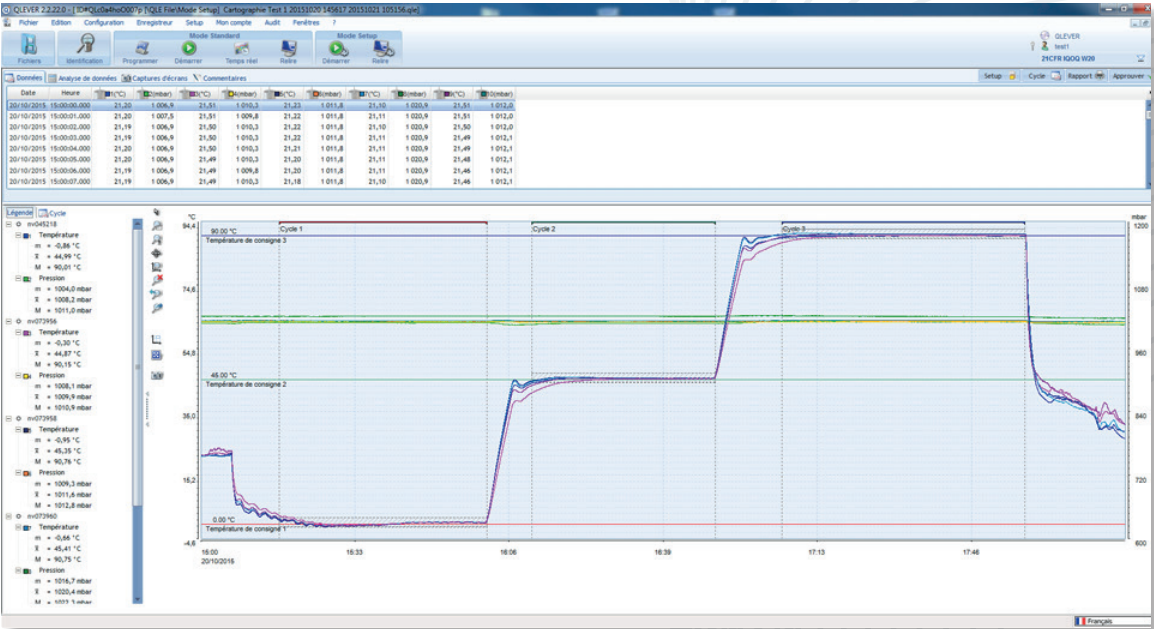Click the Approuver button
Viewport: 1154px width, 629px height.
click(1126, 76)
